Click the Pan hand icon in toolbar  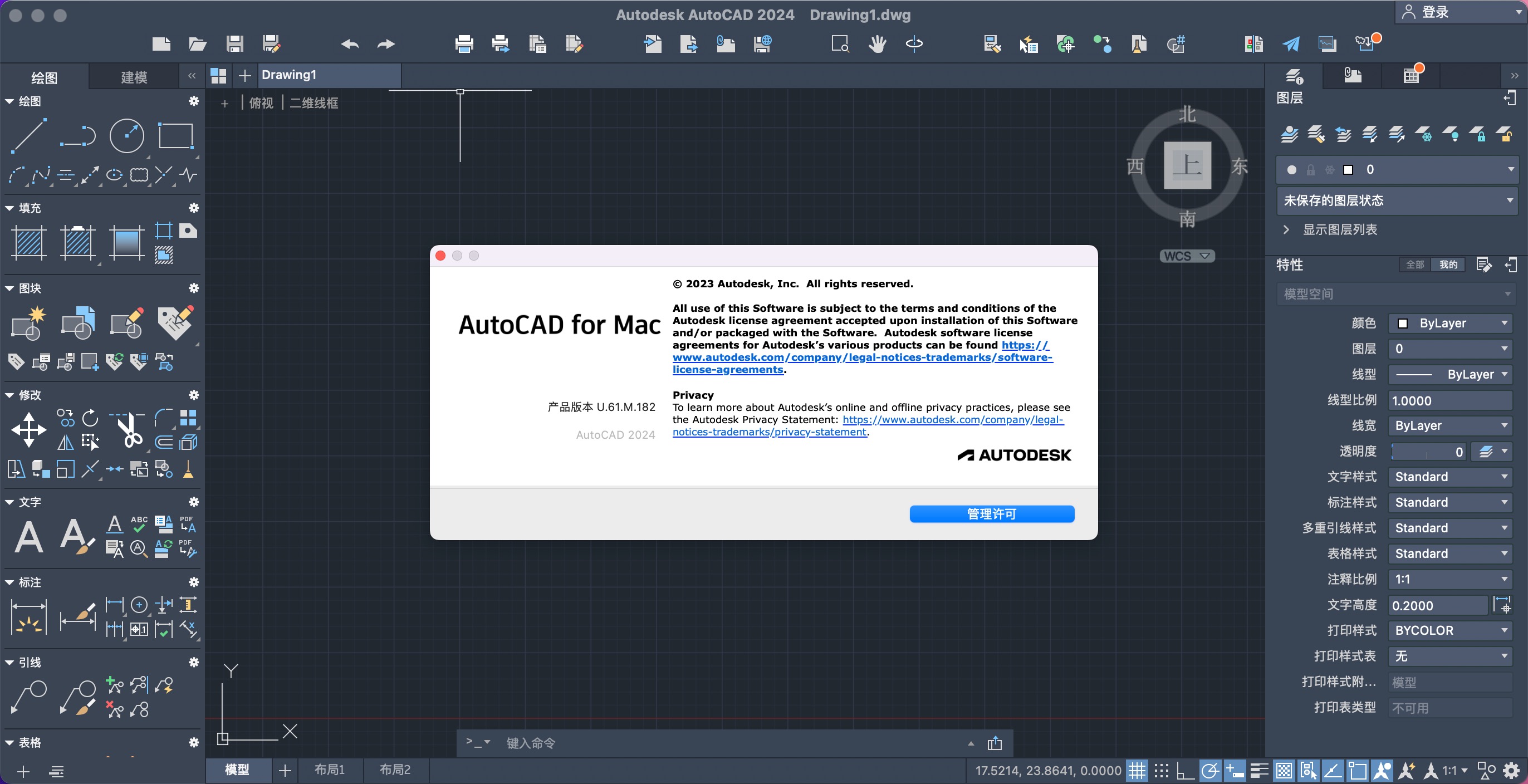876,44
